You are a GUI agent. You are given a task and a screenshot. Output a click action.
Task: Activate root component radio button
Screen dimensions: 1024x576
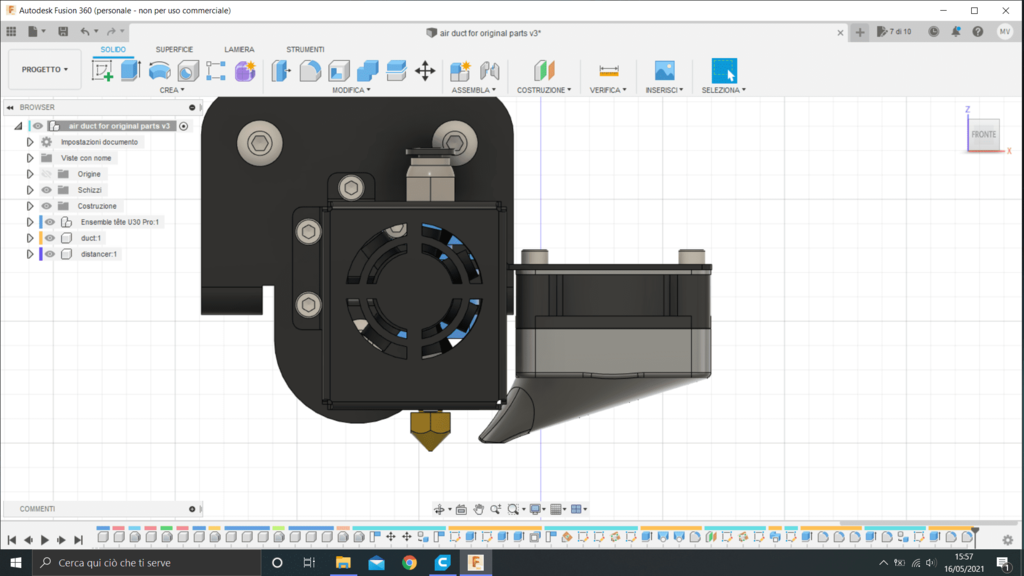click(184, 126)
